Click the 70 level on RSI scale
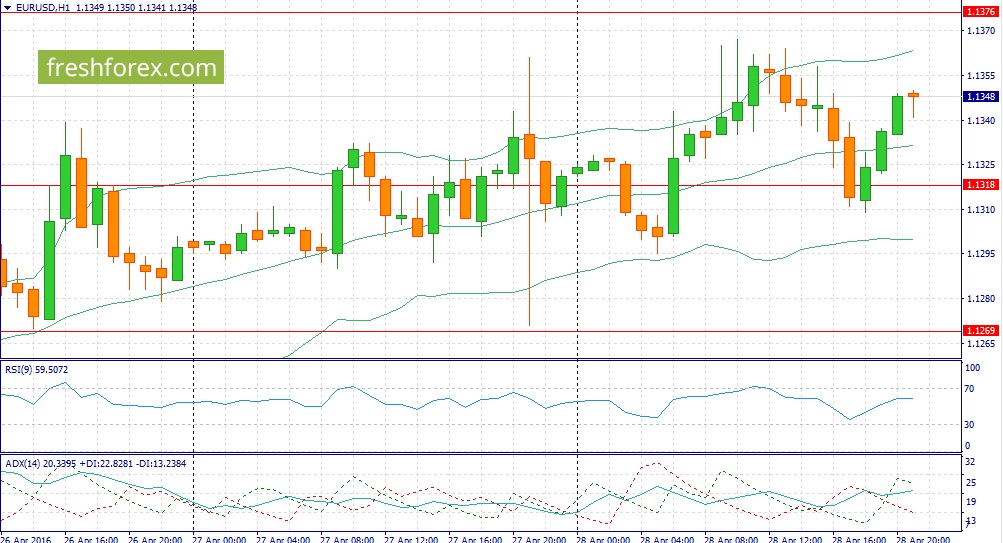 (968, 388)
